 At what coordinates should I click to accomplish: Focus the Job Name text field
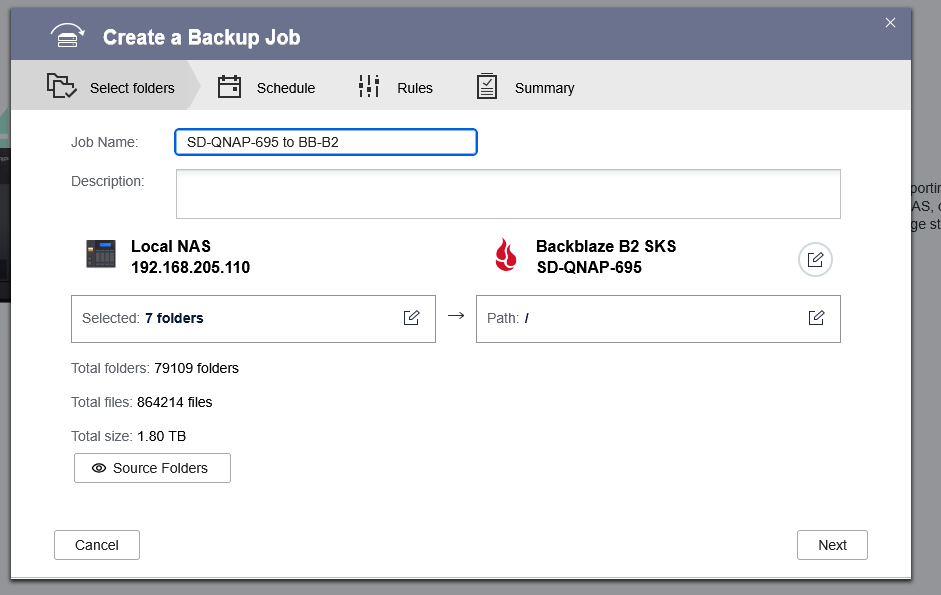click(x=326, y=142)
